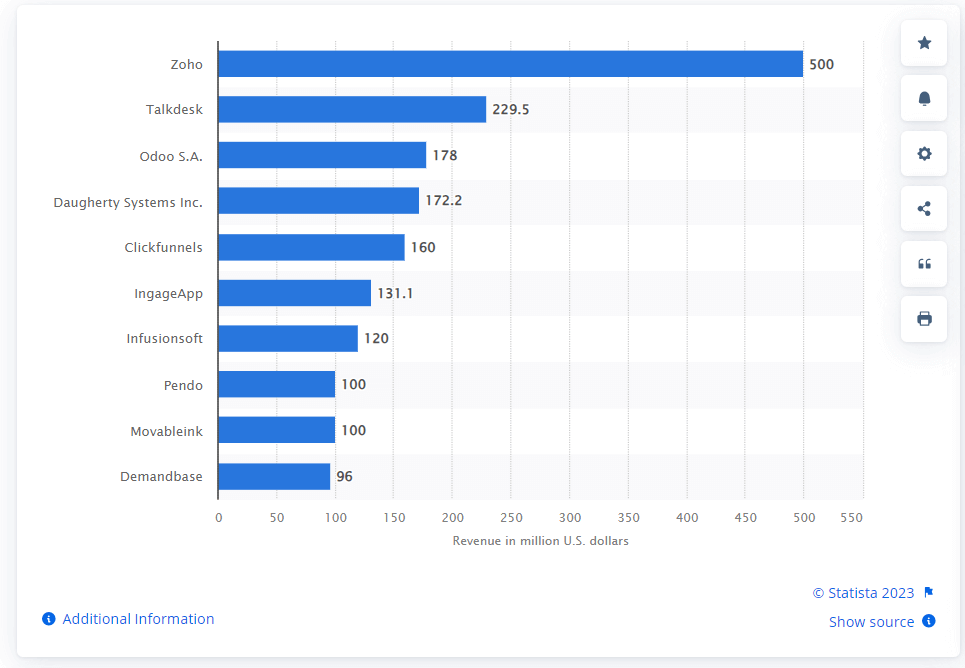Print the chart using the printer icon
This screenshot has width=965, height=668.
tap(922, 318)
